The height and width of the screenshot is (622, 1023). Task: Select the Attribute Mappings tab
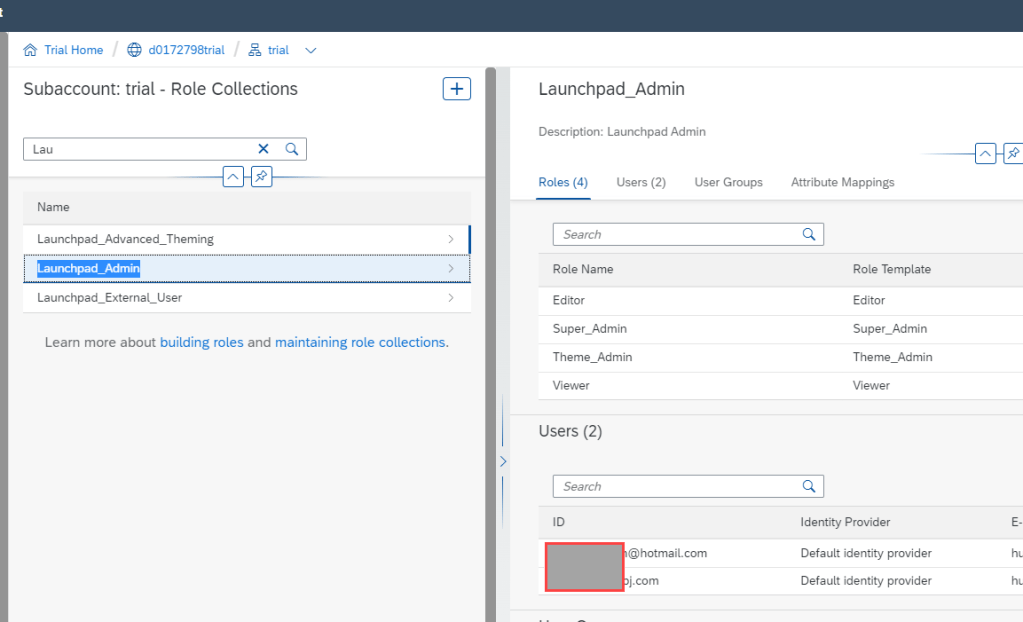coord(842,182)
